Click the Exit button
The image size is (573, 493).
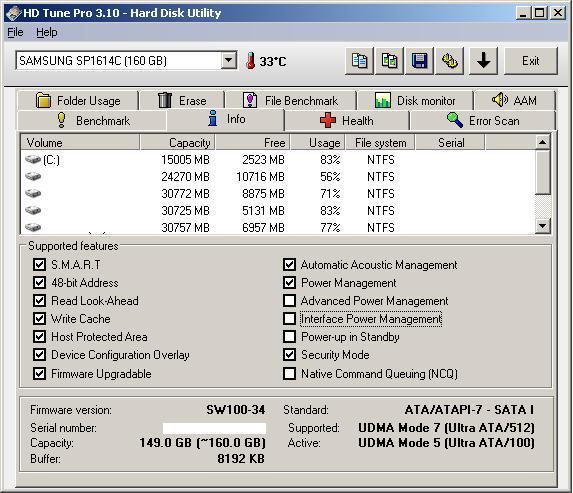pyautogui.click(x=531, y=61)
